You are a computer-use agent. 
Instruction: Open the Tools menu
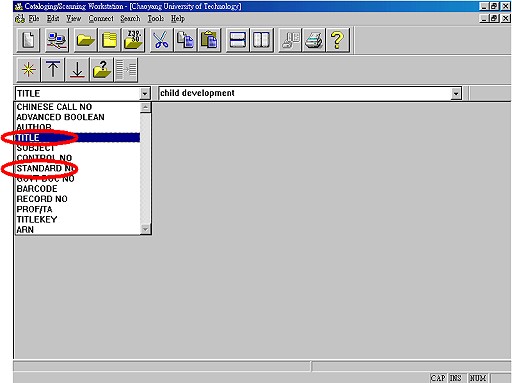pyautogui.click(x=156, y=19)
